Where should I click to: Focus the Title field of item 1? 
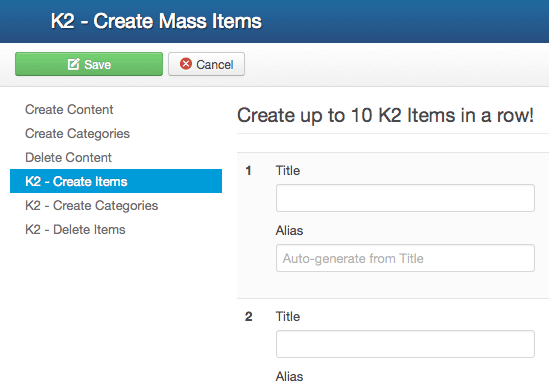[x=405, y=198]
